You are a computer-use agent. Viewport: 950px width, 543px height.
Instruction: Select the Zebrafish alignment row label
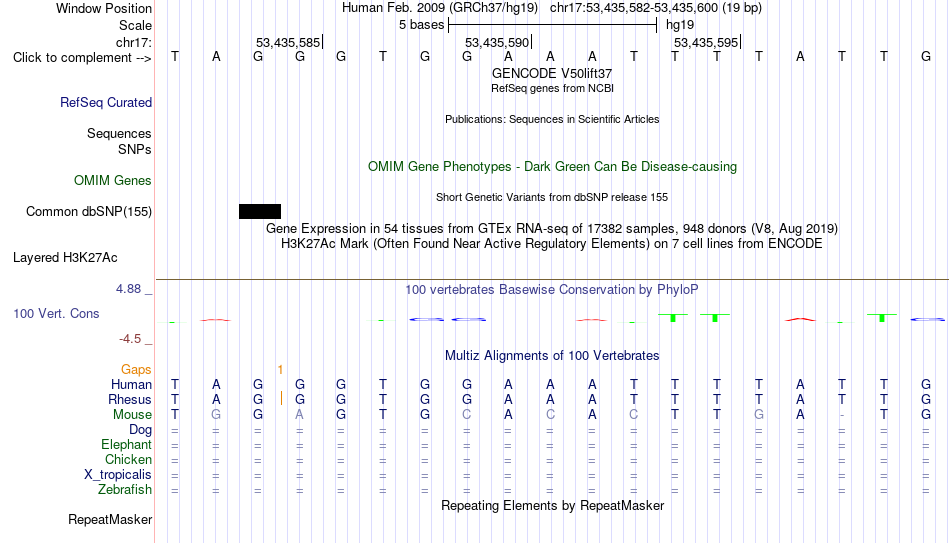click(x=125, y=490)
